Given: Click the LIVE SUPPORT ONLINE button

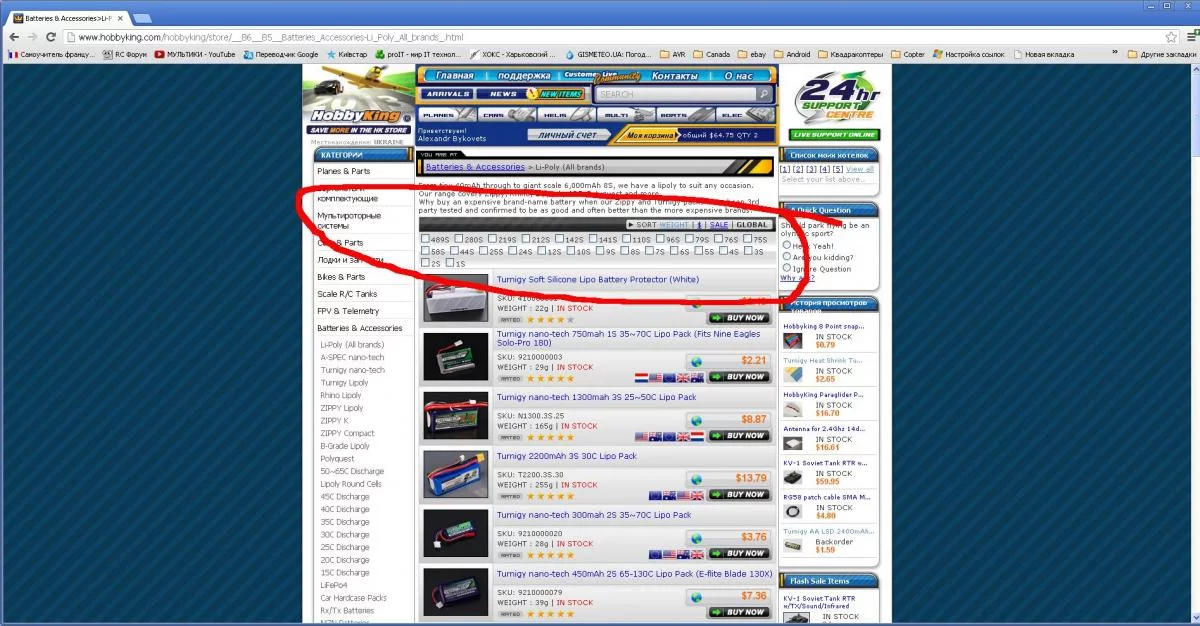Looking at the screenshot, I should pos(835,134).
